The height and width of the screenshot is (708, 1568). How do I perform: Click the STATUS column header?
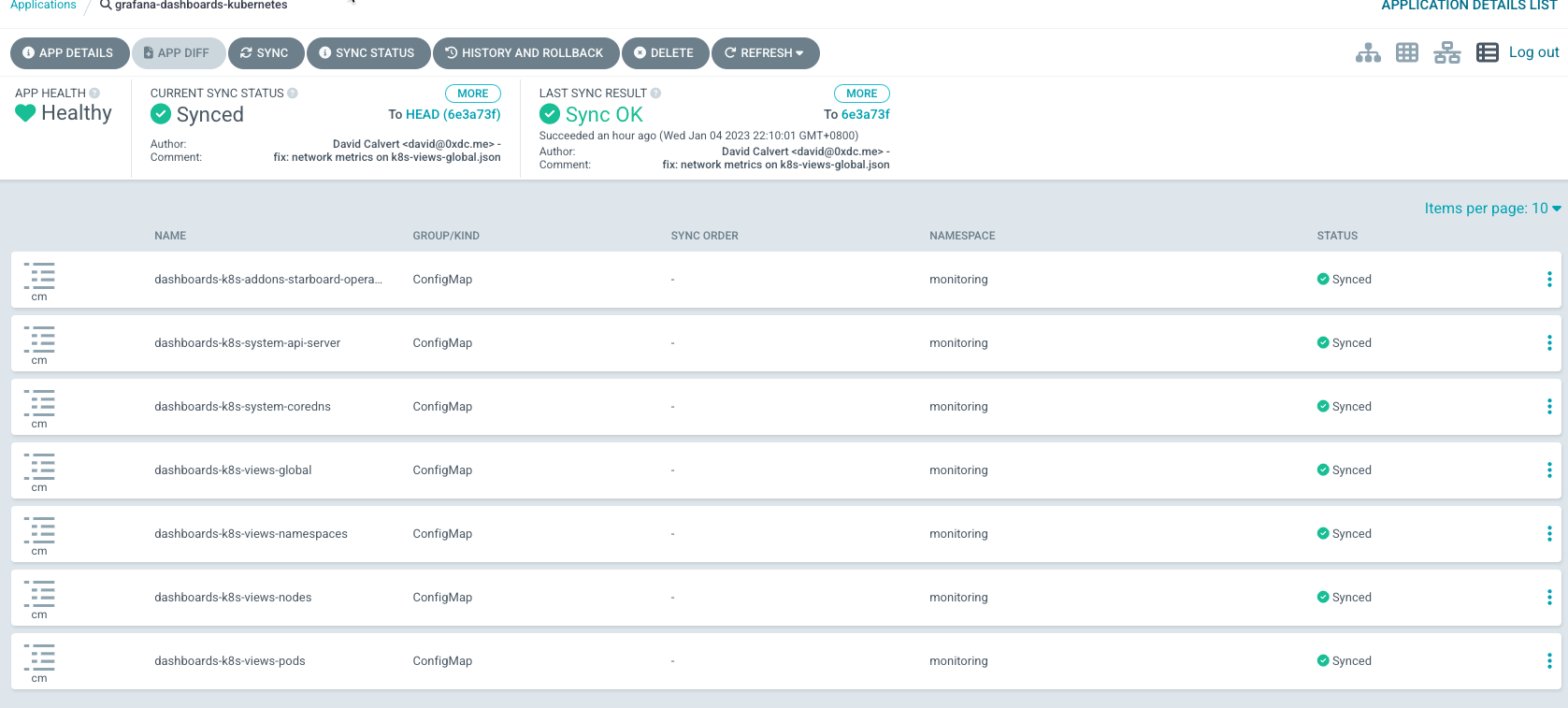(x=1337, y=236)
